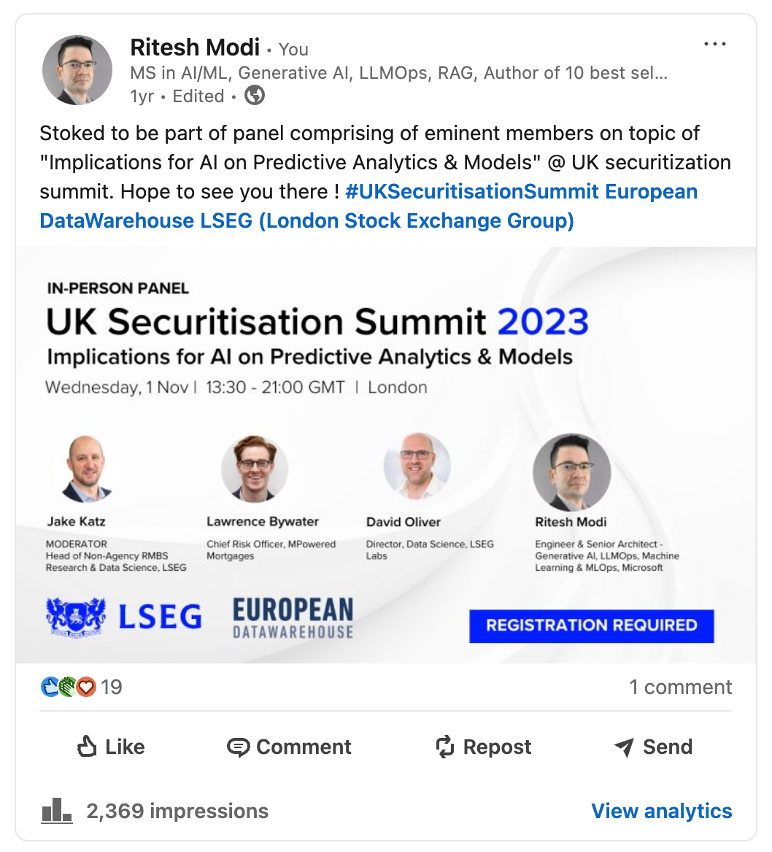
Task: Click David Oliver's panelist photo
Action: point(416,467)
